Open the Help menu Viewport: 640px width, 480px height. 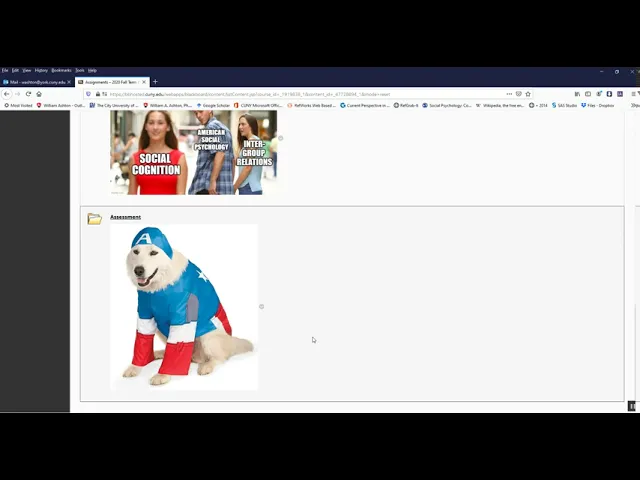(92, 71)
